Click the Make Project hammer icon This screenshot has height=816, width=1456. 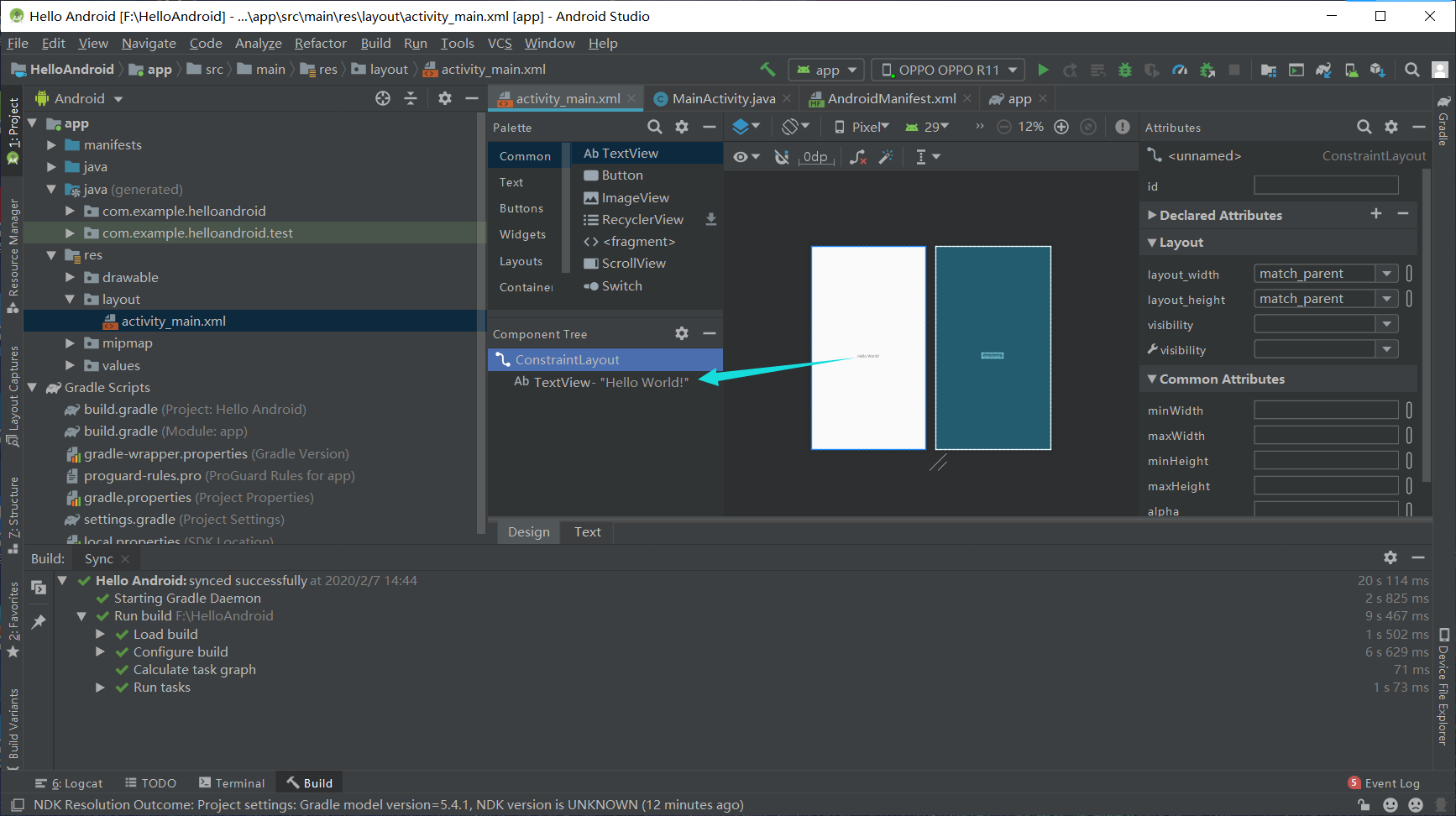click(767, 70)
